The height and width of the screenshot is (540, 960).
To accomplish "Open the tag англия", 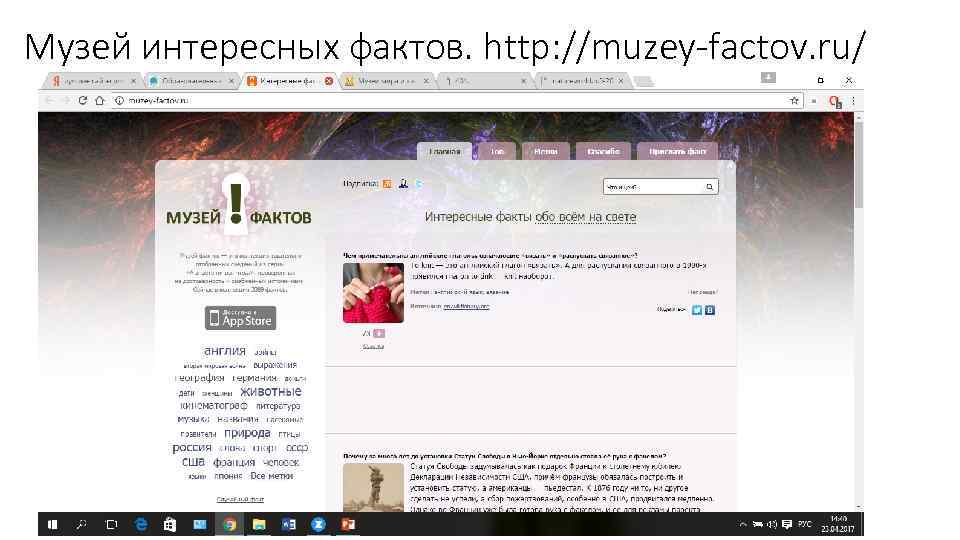I will 225,351.
